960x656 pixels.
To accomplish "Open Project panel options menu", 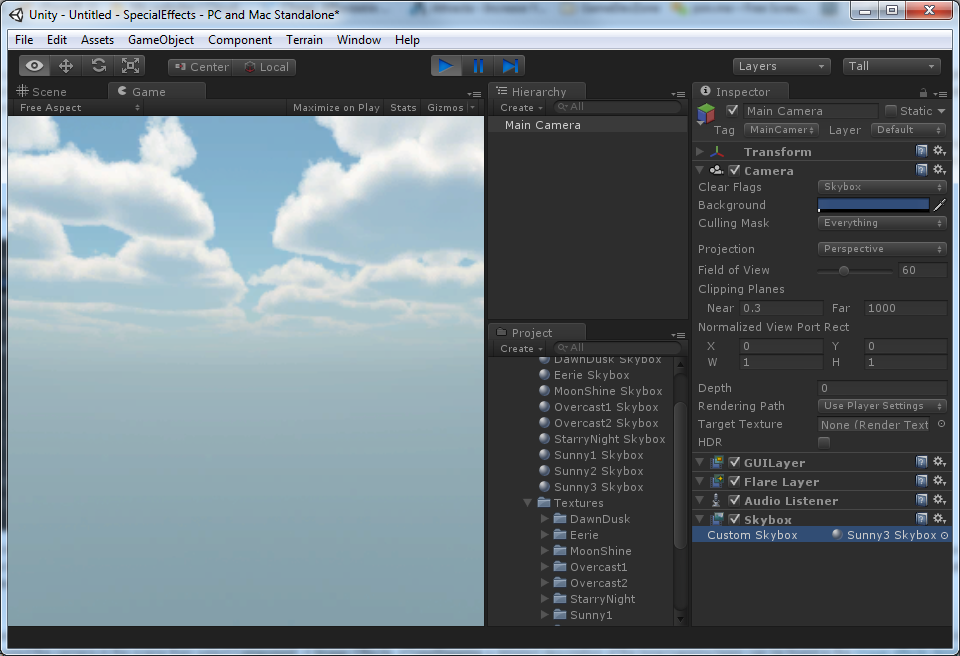I will [x=678, y=334].
